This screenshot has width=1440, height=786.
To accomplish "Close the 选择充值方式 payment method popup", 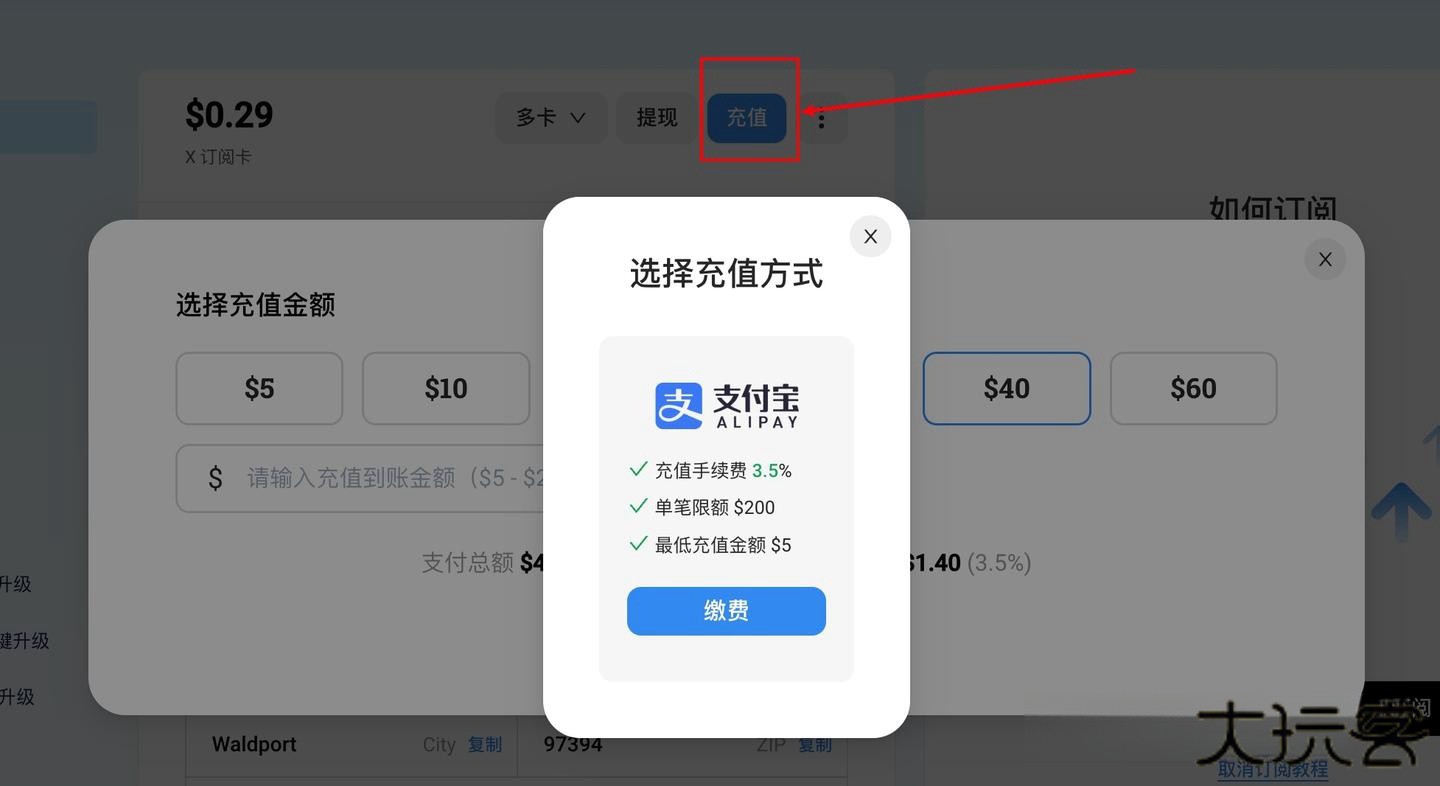I will pyautogui.click(x=870, y=237).
